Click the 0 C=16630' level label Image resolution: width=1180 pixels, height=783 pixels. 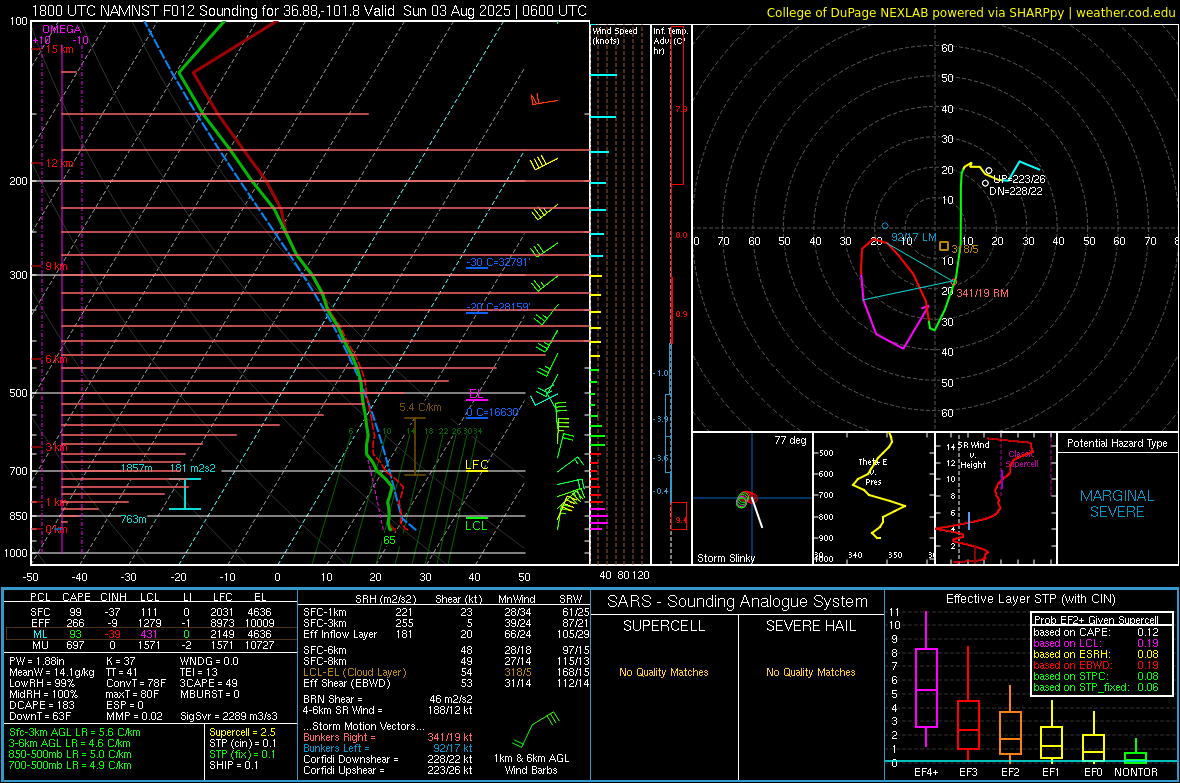(x=493, y=412)
